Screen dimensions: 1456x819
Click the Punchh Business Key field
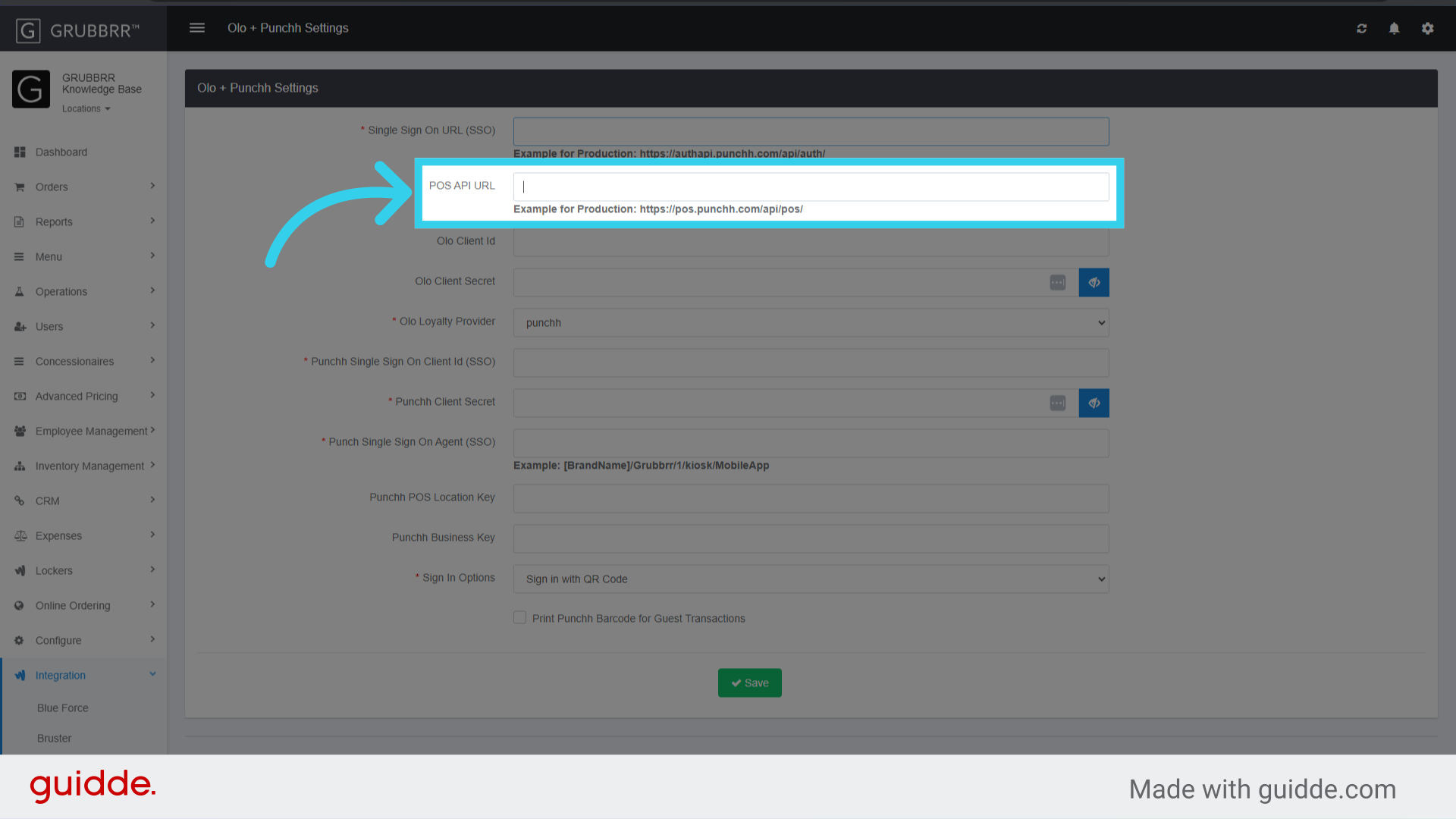811,539
